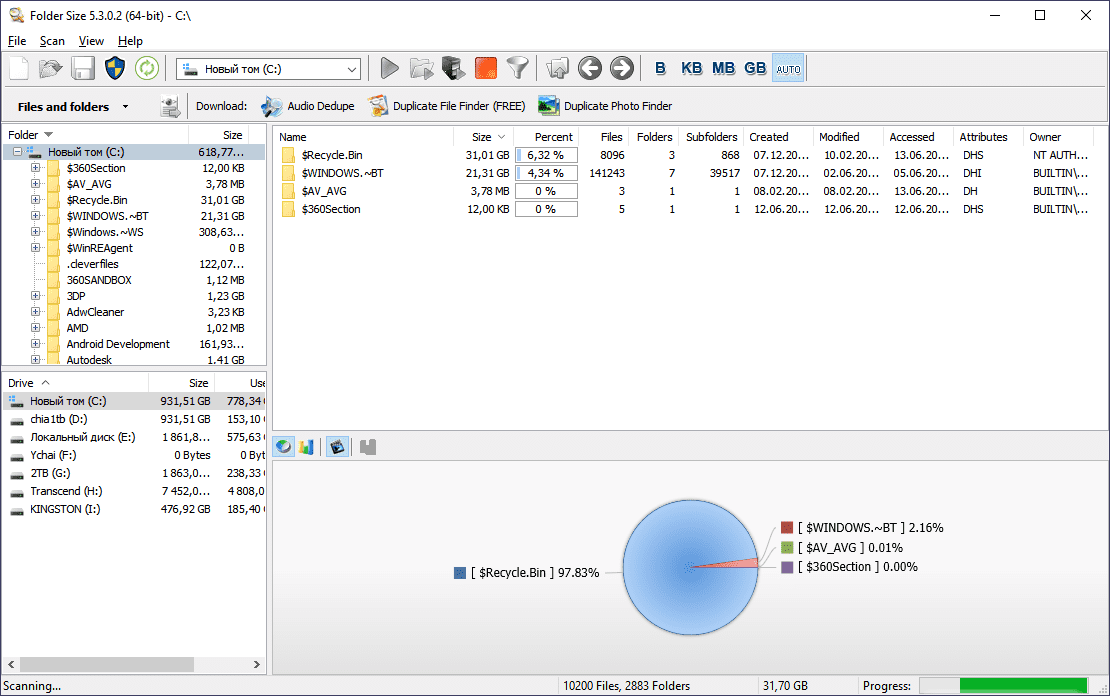
Task: Open the filter funnel icon
Action: coord(517,68)
